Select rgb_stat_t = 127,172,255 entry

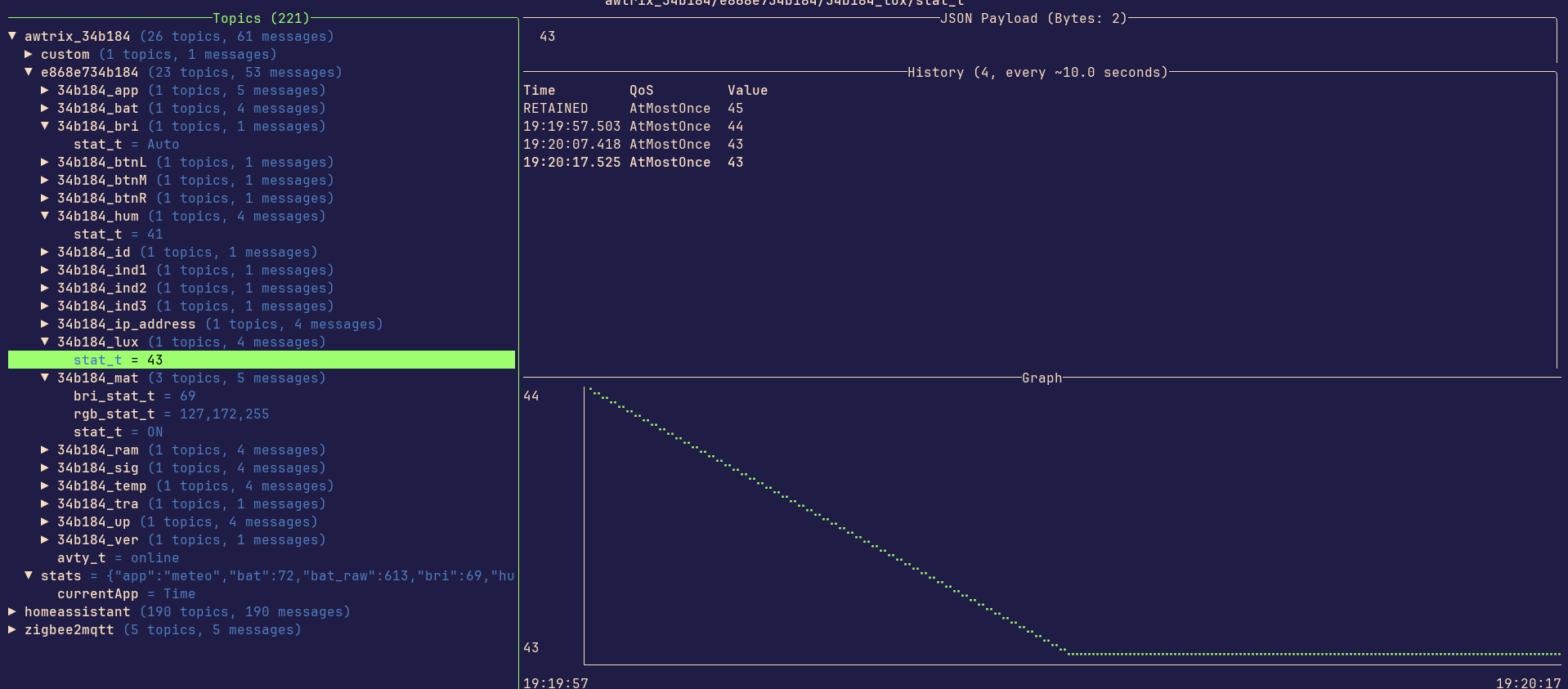click(x=172, y=414)
